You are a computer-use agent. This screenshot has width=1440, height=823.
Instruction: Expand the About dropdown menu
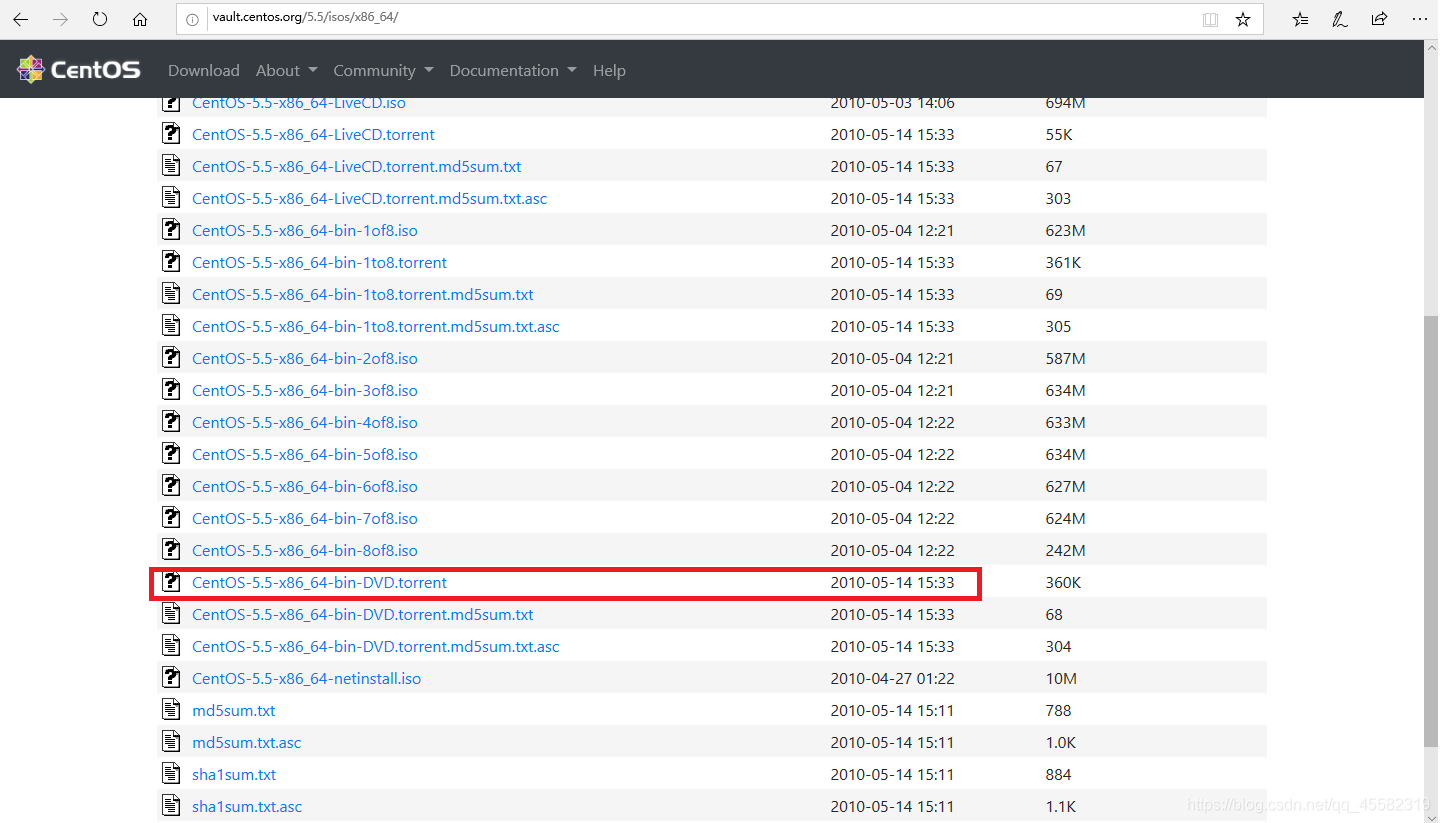pos(286,70)
